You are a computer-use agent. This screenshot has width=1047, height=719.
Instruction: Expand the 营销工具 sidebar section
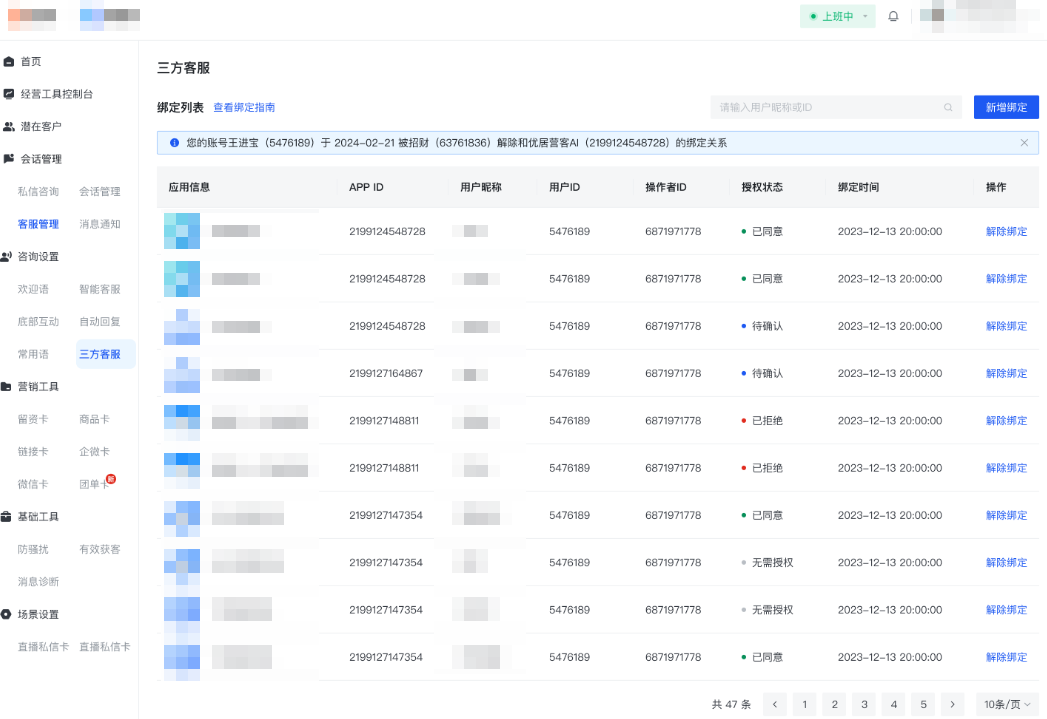38,387
